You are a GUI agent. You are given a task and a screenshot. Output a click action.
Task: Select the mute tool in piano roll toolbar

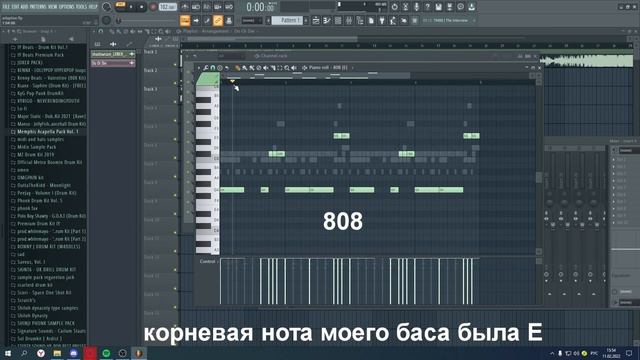point(265,68)
